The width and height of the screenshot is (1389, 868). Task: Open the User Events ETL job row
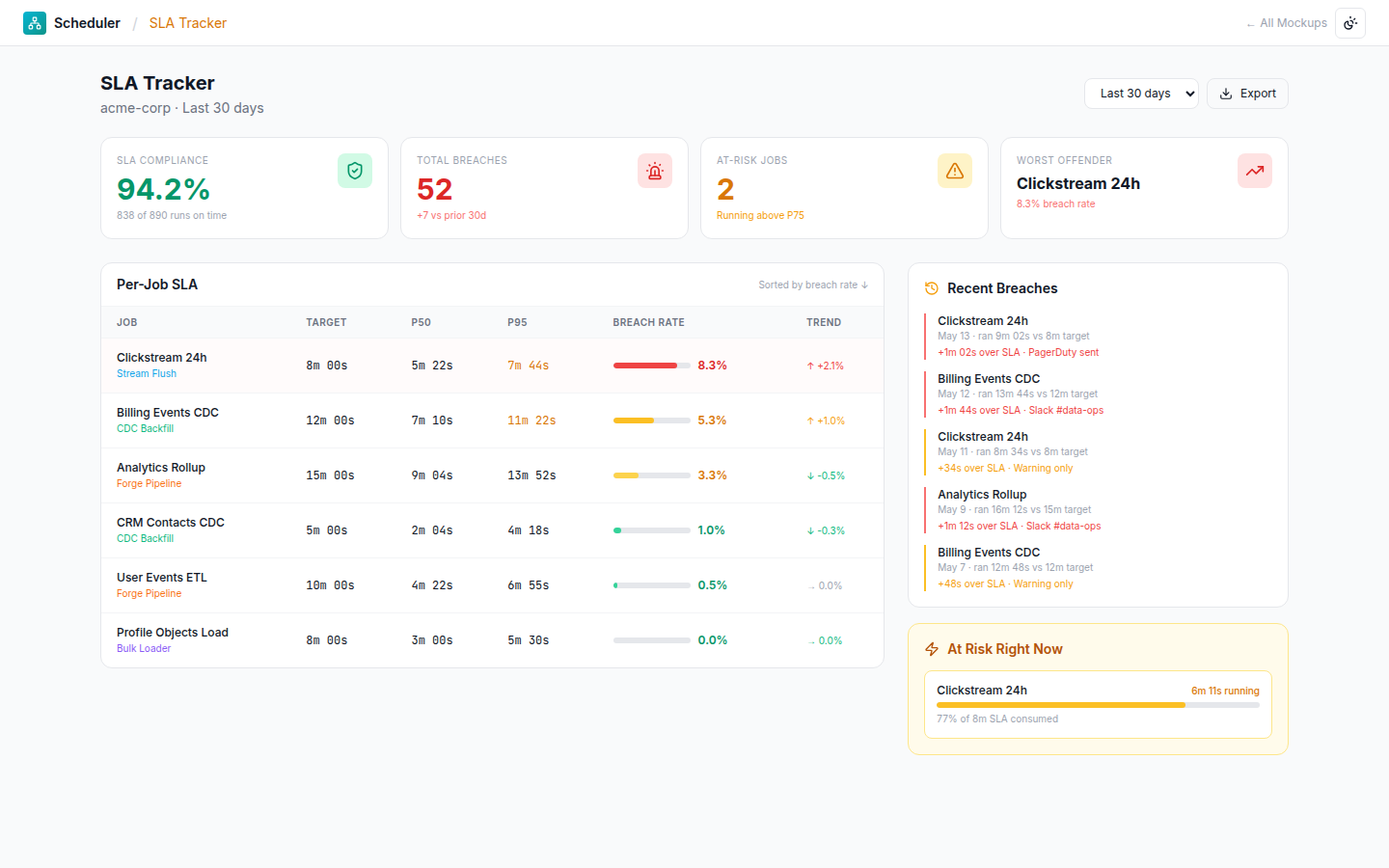(x=492, y=585)
